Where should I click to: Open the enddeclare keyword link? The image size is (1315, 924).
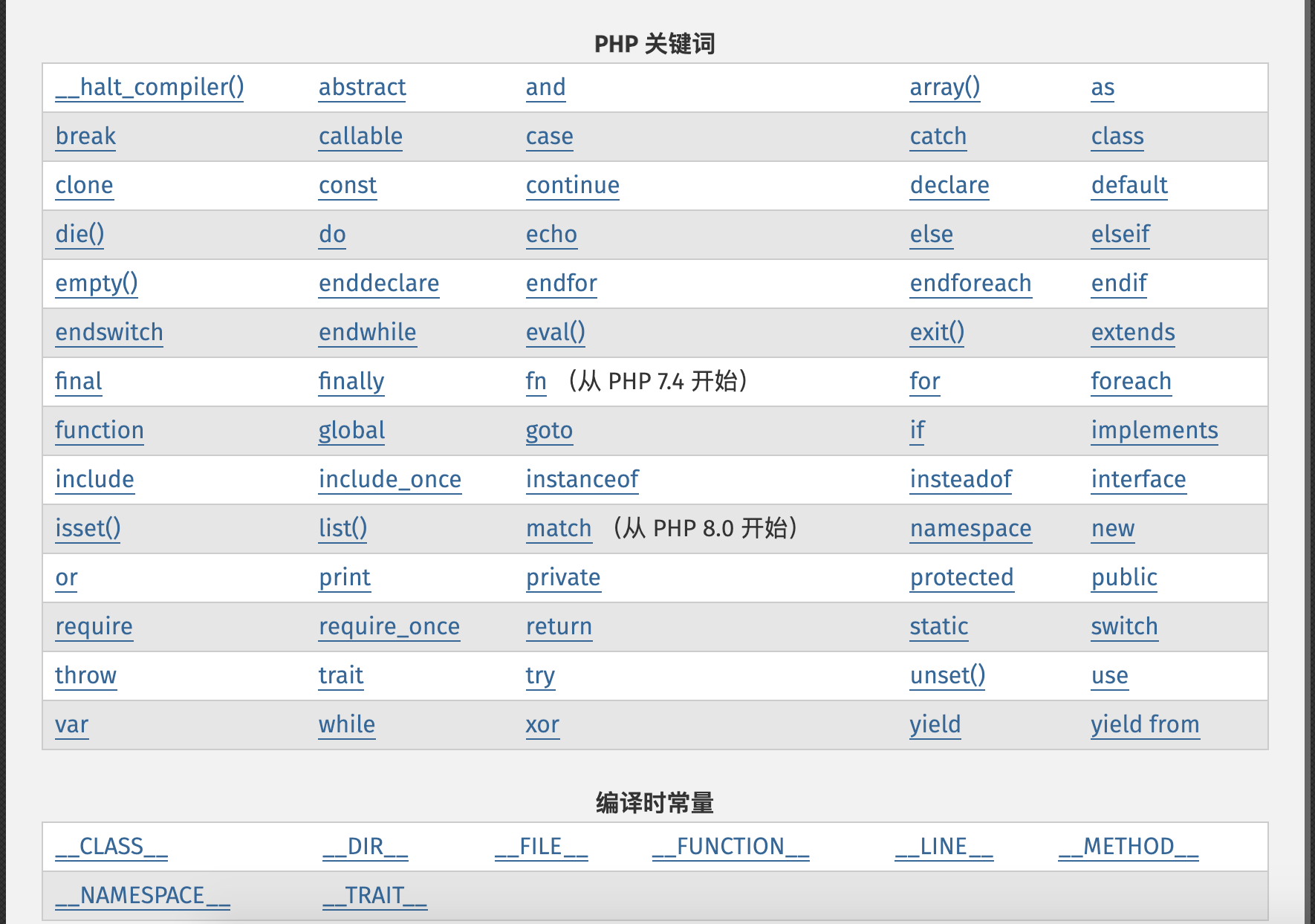379,284
